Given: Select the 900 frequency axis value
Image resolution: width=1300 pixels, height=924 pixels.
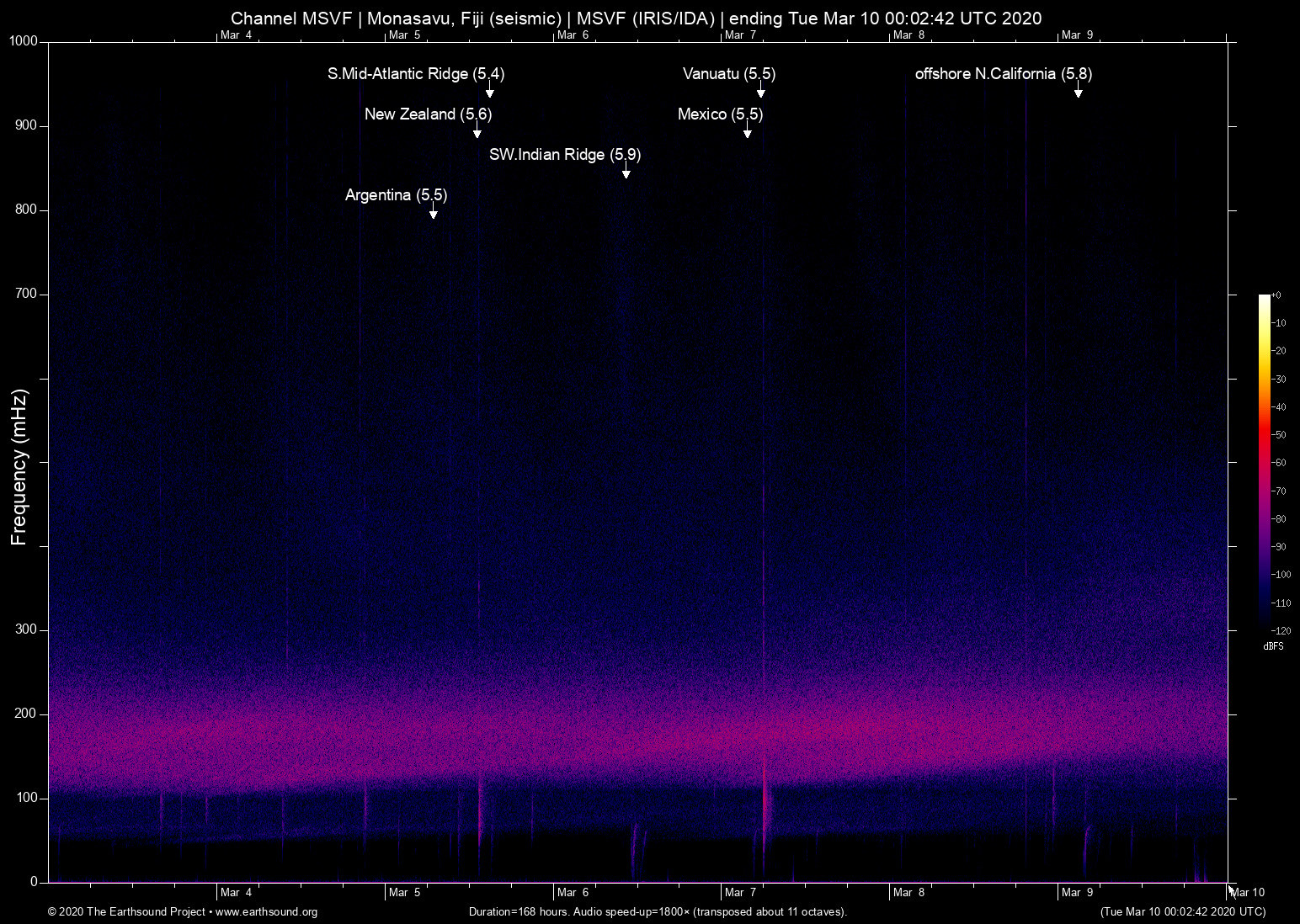Looking at the screenshot, I should (27, 125).
